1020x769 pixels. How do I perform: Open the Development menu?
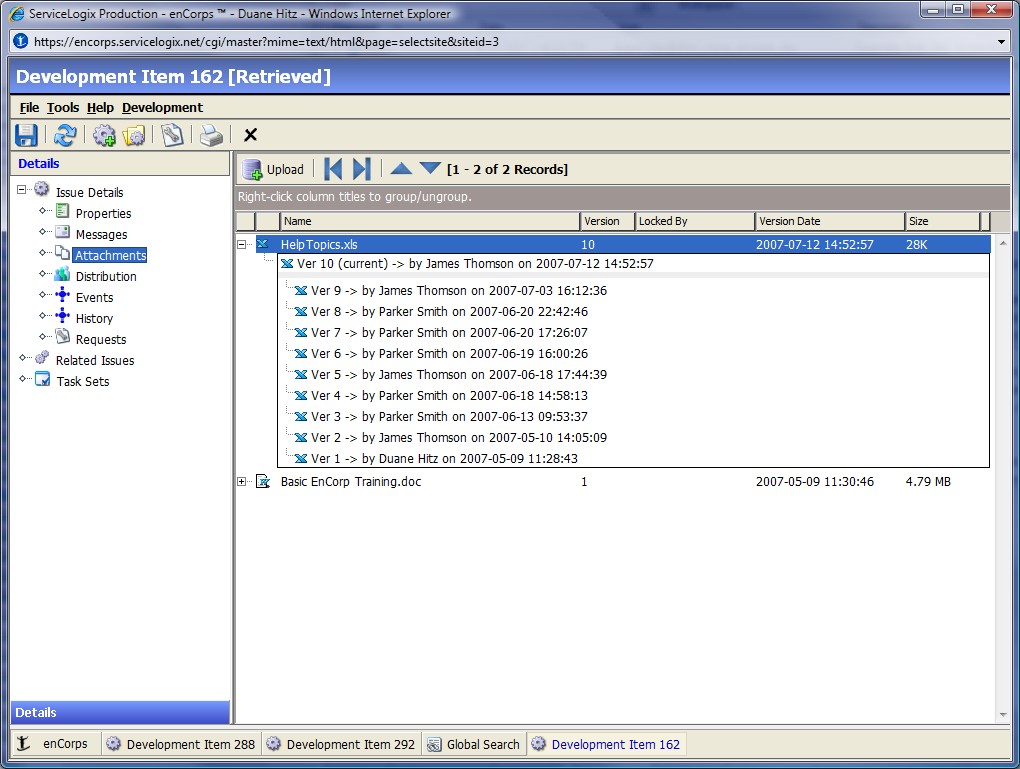click(x=162, y=107)
